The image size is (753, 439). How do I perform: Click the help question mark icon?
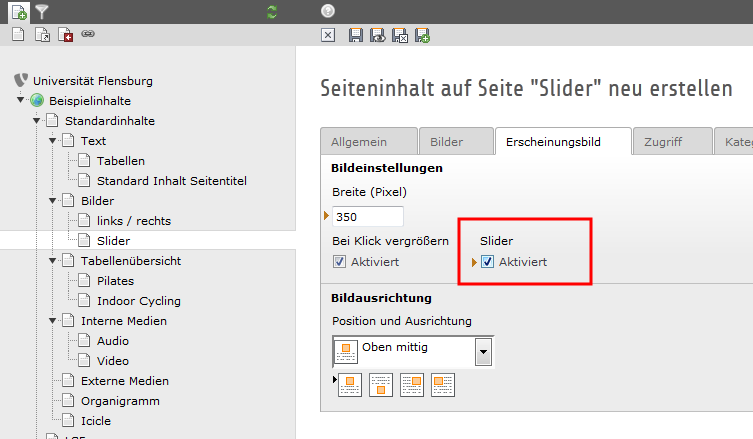328,11
